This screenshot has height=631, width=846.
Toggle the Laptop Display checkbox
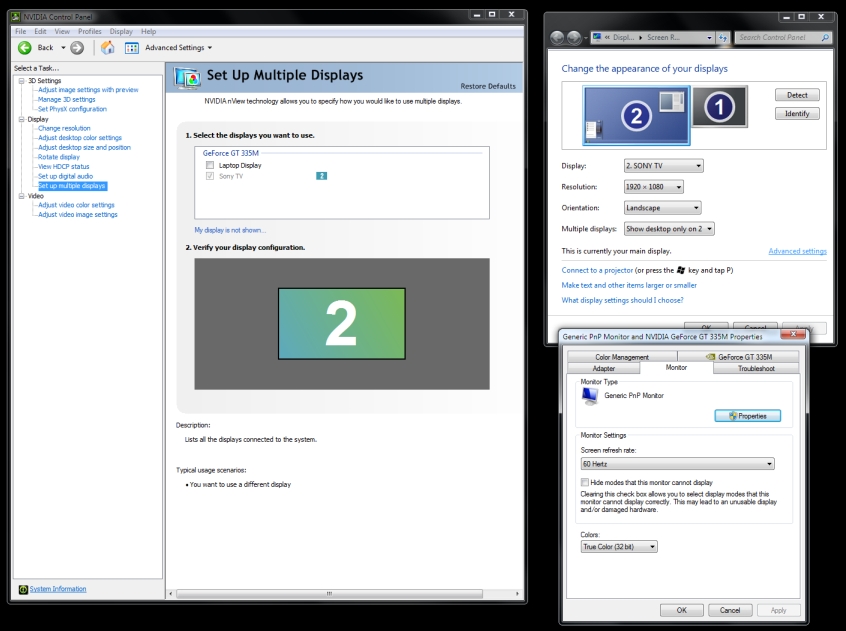pyautogui.click(x=210, y=165)
